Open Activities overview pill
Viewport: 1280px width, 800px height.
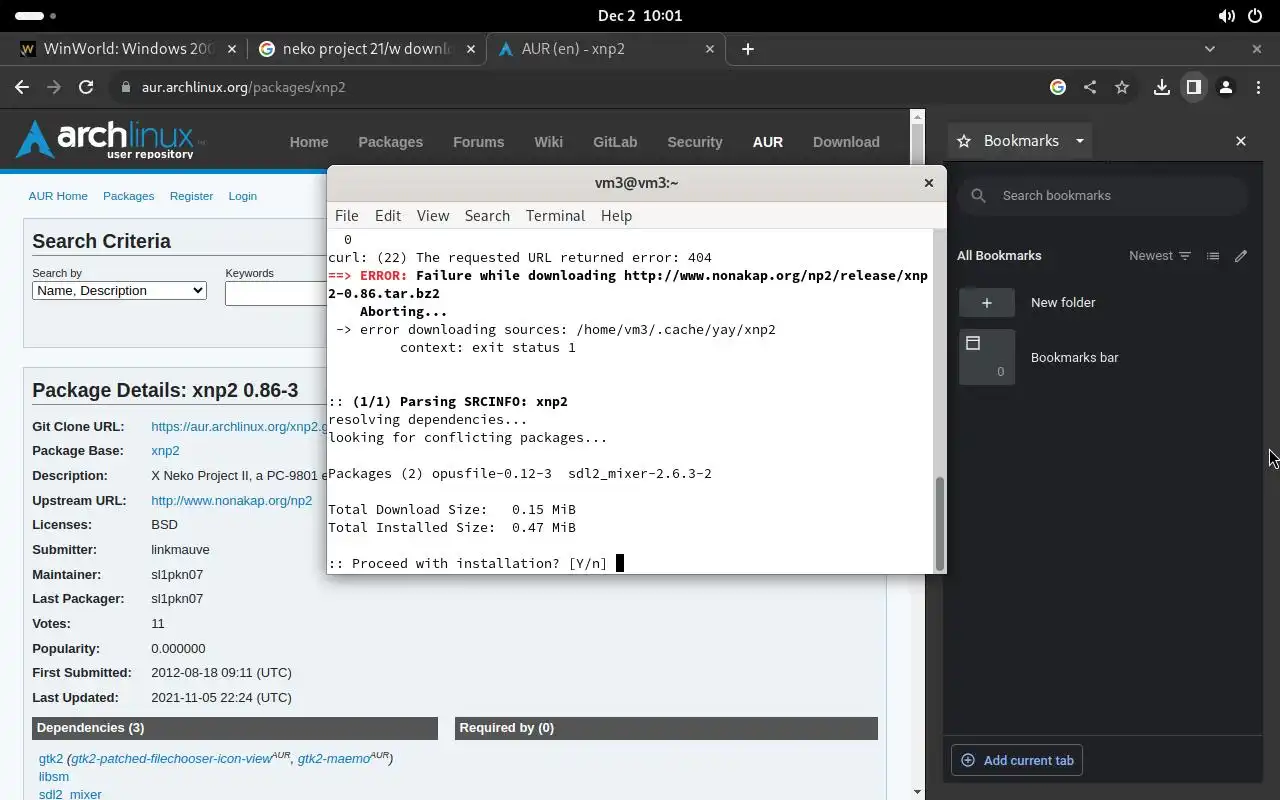pos(37,16)
